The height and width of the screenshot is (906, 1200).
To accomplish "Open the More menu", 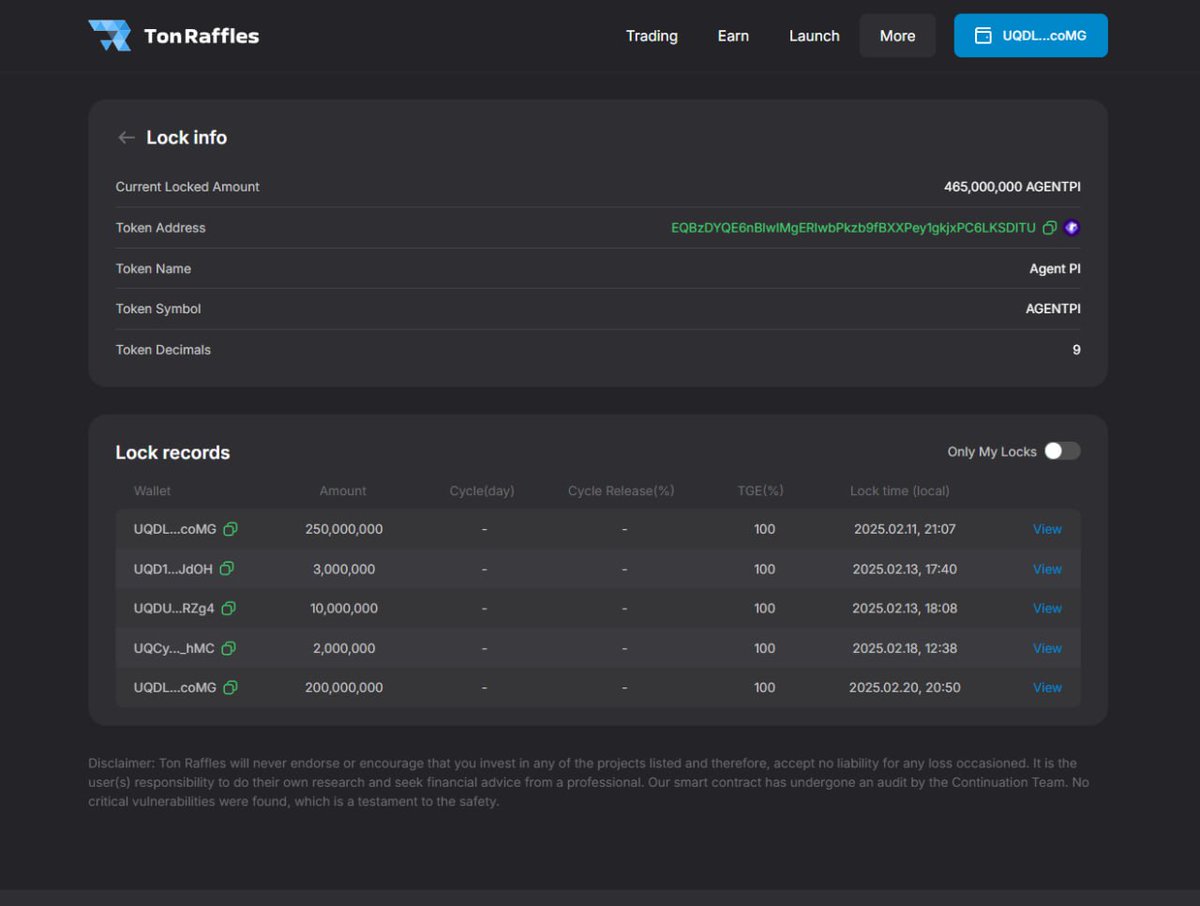I will click(898, 36).
